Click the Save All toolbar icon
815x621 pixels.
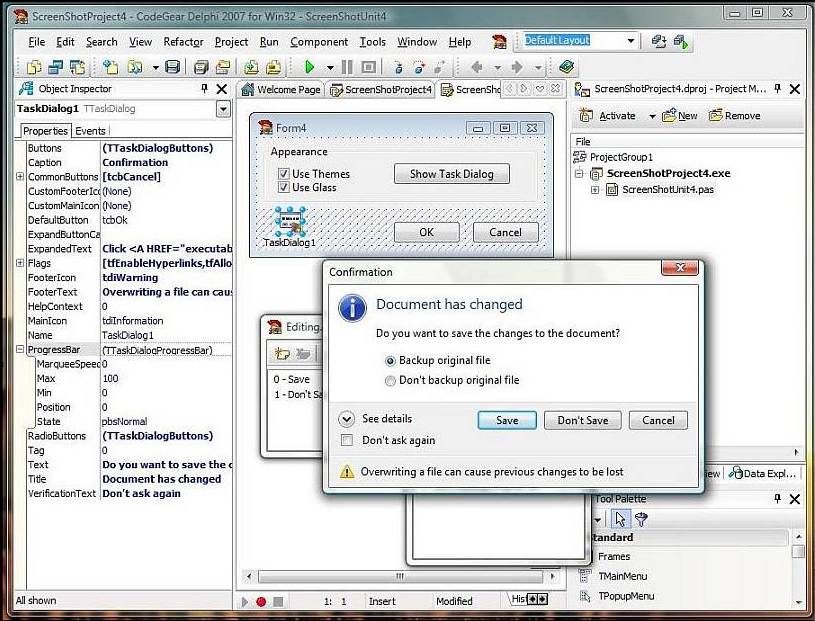coord(201,67)
